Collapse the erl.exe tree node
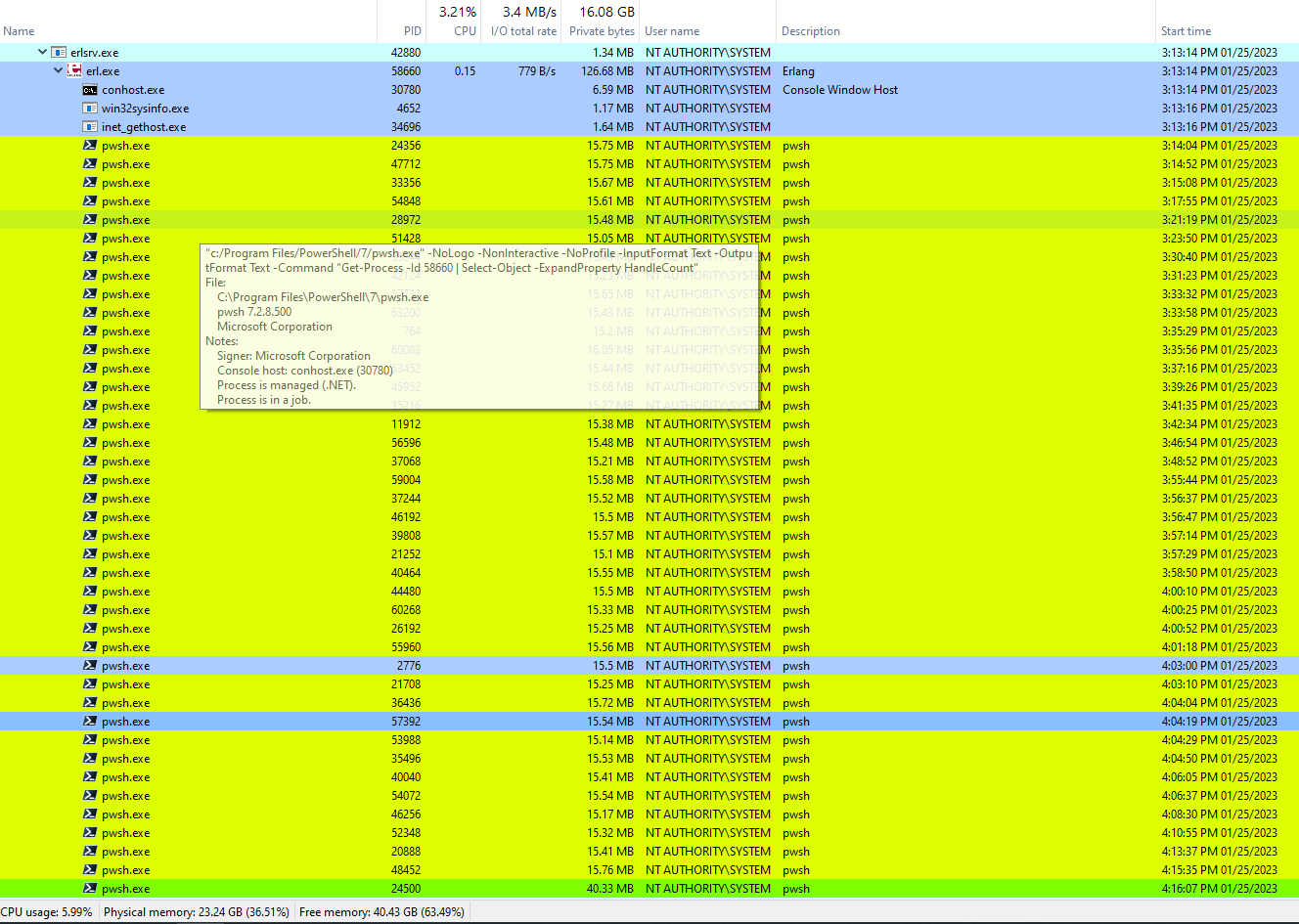Screen dimensions: 1299x924 point(57,70)
